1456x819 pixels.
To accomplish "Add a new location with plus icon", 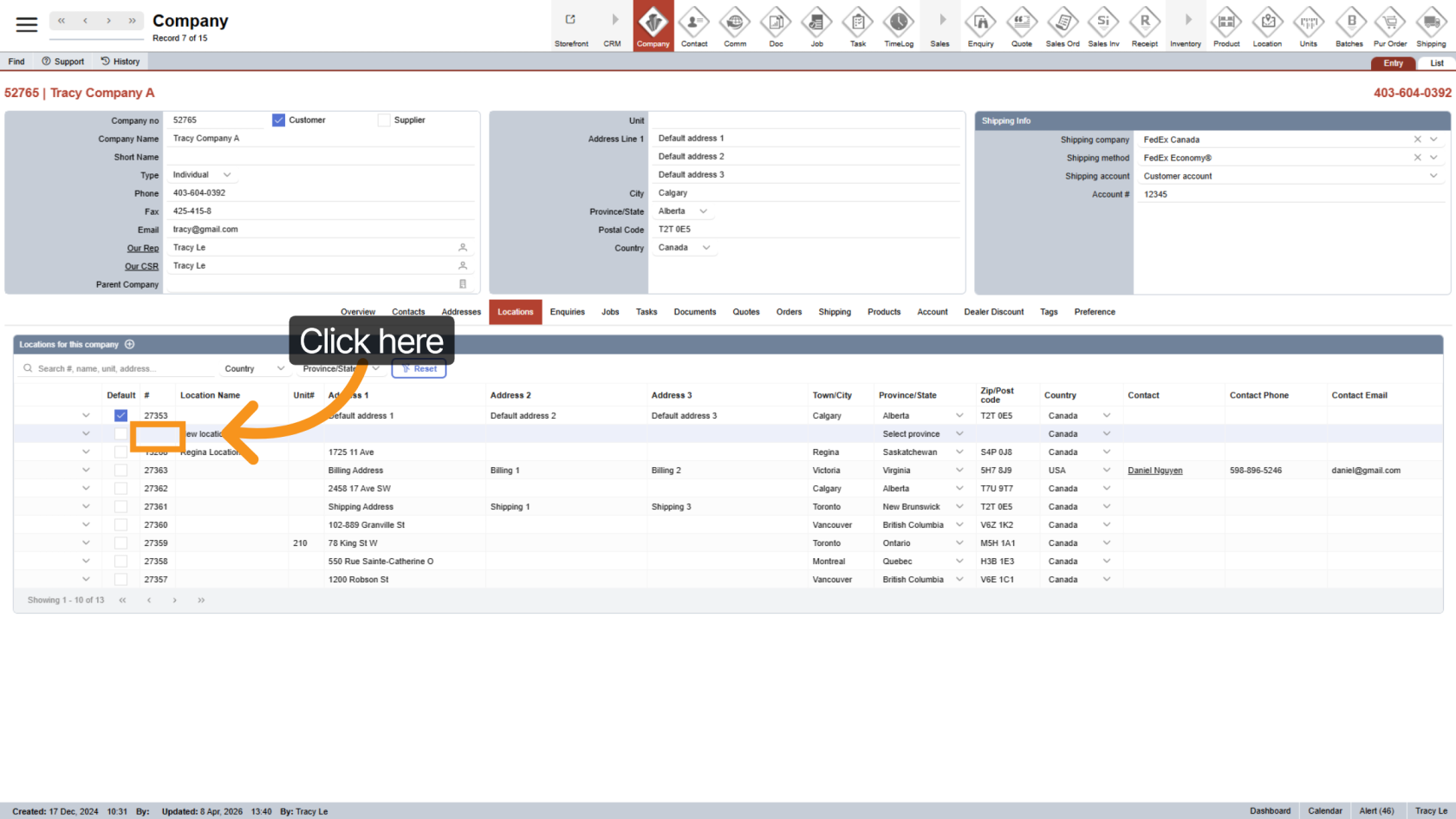I will click(x=130, y=344).
